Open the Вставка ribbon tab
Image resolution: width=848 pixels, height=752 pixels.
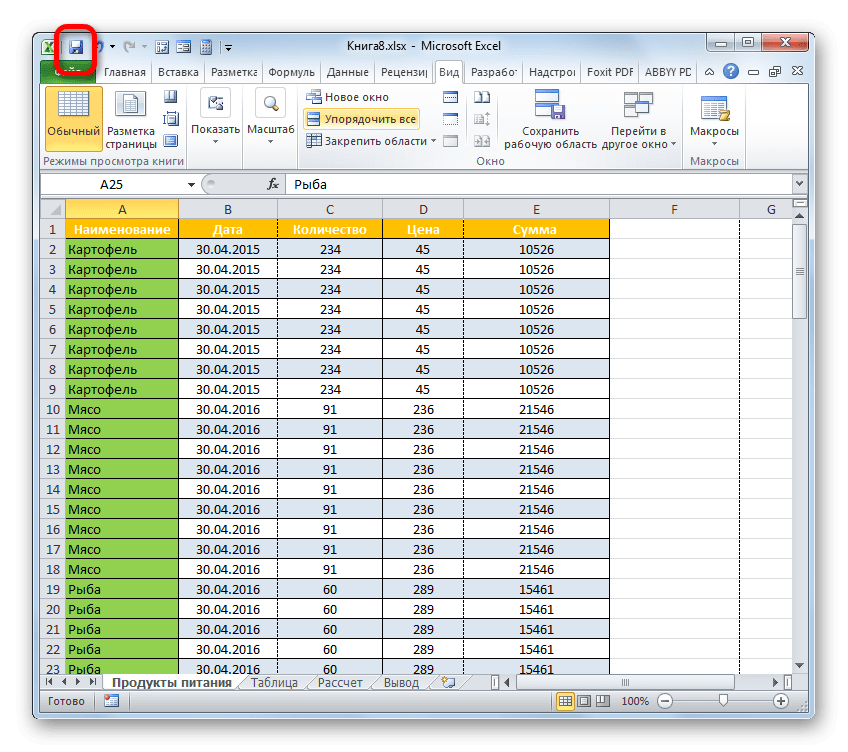coord(178,72)
